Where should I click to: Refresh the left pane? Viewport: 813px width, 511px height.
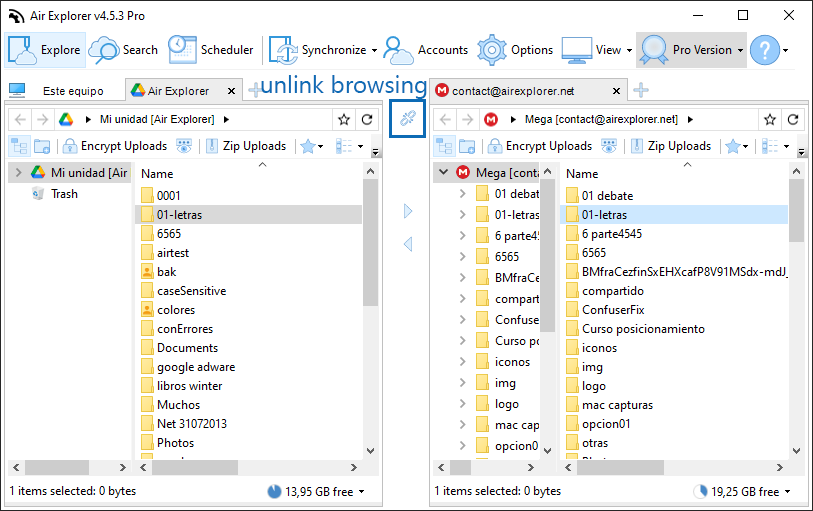367,120
